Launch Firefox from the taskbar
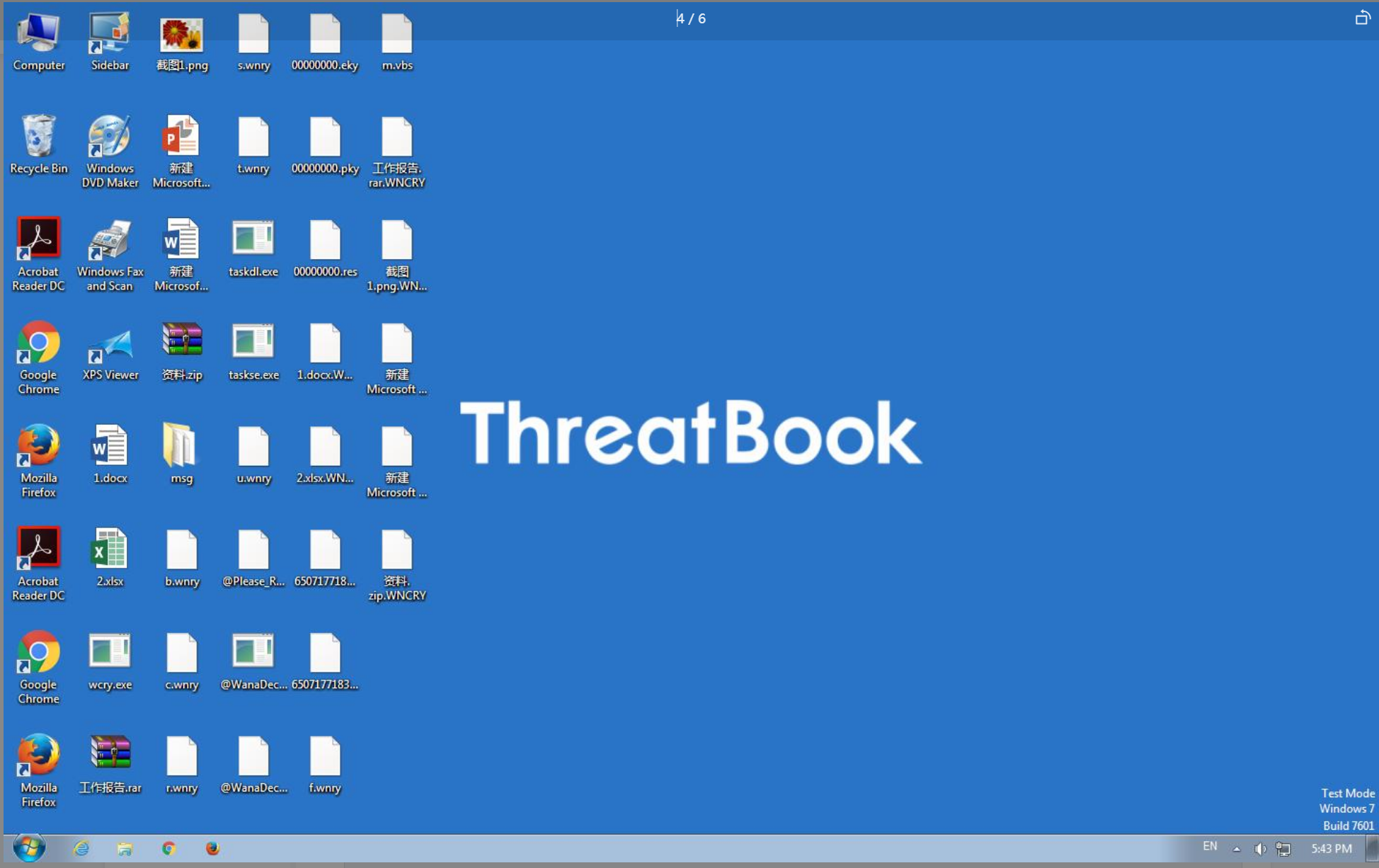 pos(212,848)
